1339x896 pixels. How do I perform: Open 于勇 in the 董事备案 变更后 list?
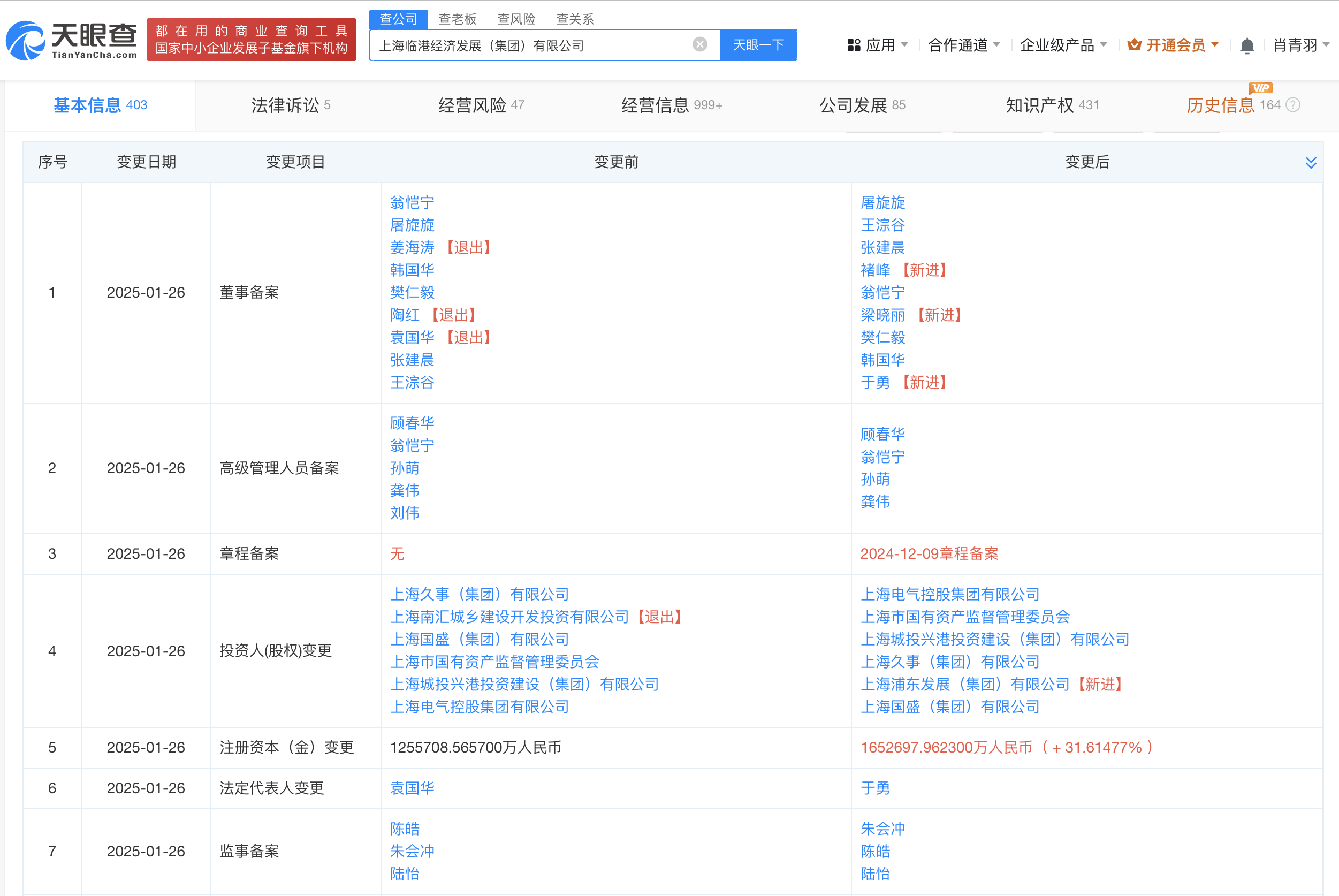coord(875,382)
